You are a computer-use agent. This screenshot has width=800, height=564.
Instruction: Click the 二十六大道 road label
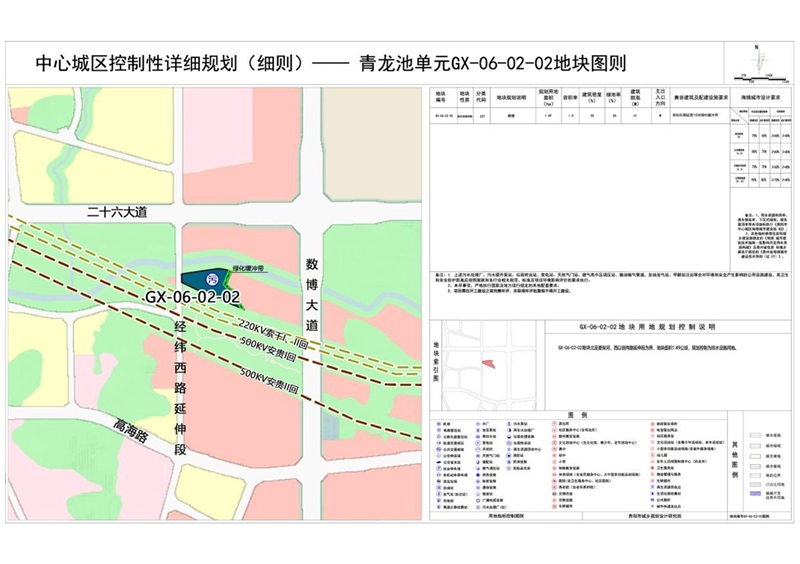(117, 212)
